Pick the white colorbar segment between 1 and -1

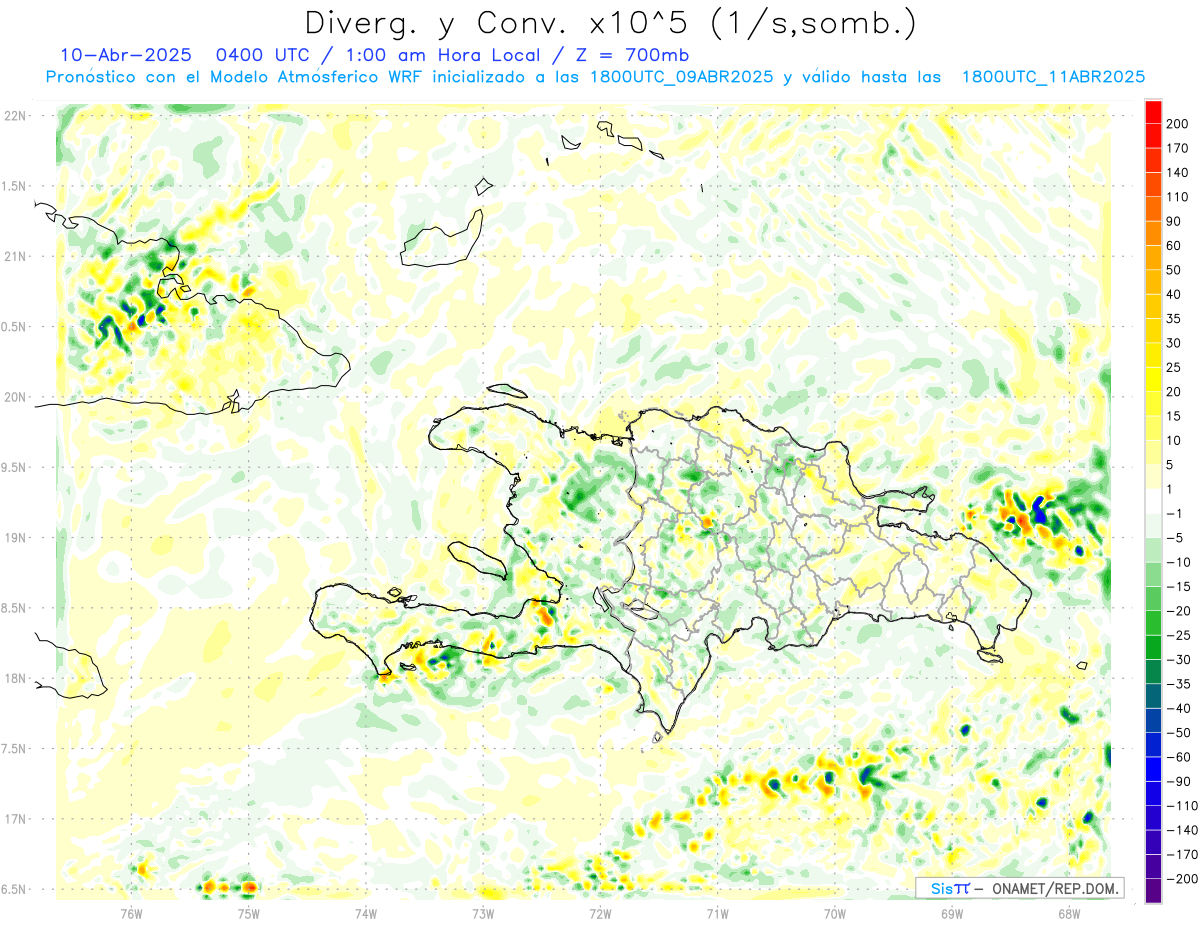1153,502
